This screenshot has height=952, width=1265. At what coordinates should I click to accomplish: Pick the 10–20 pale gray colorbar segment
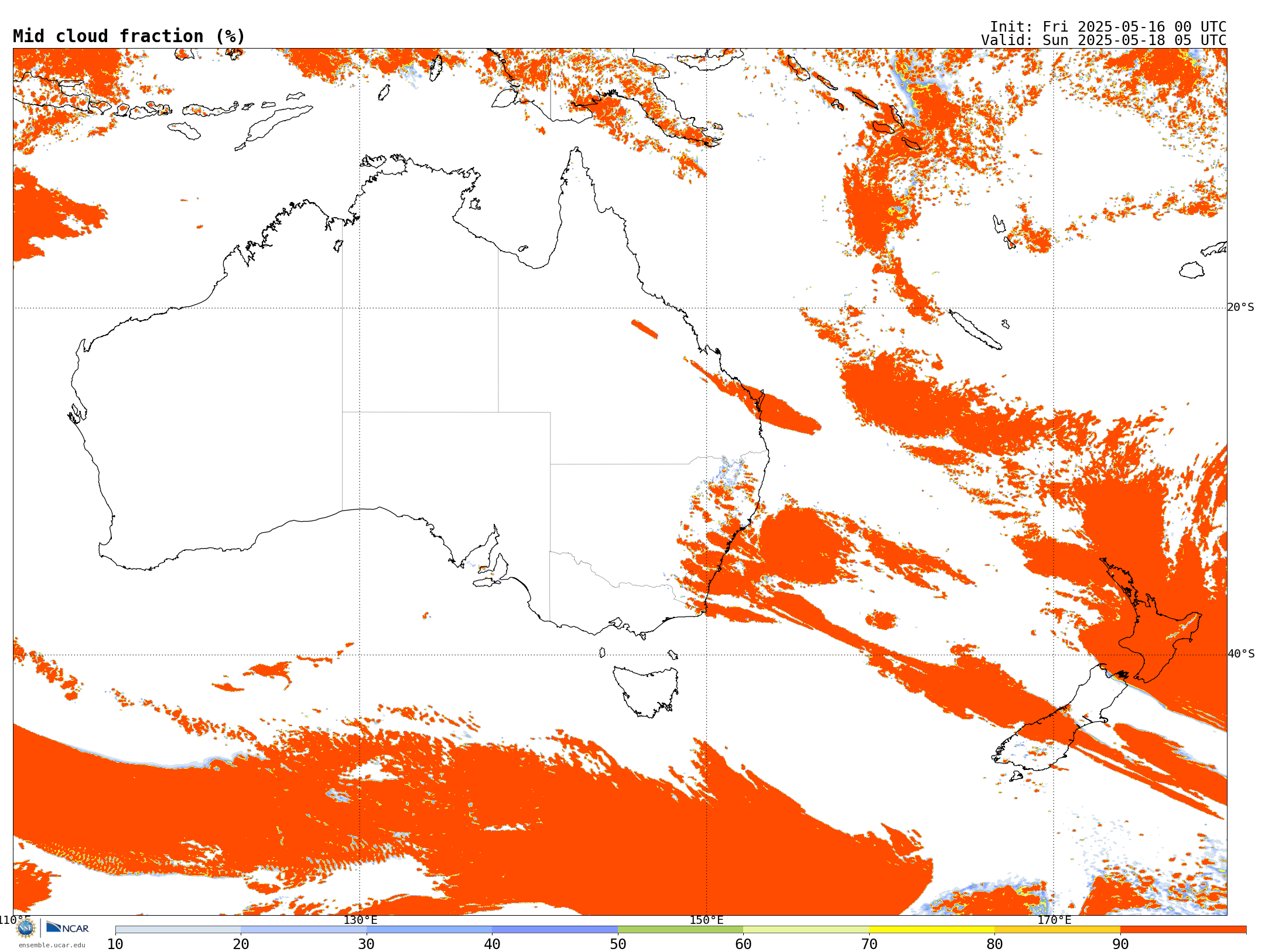point(178,930)
